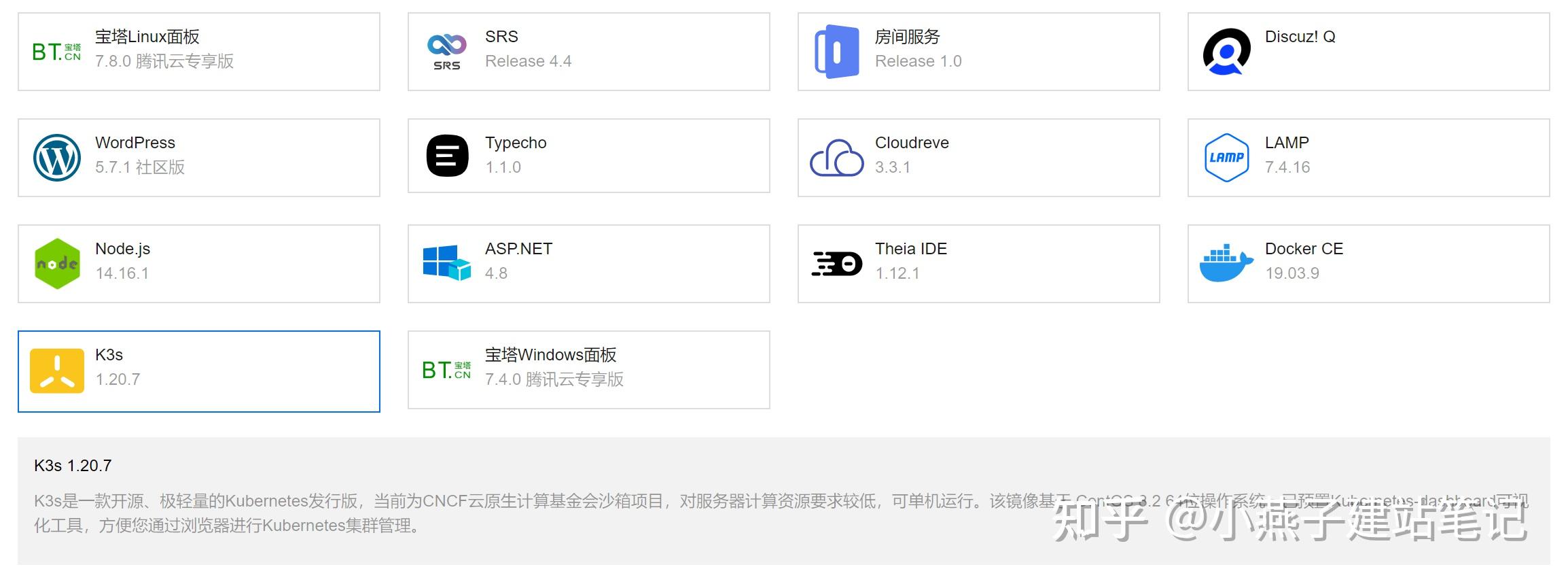Viewport: 1568px width, 584px height.
Task: Click the Cloudreve 3.3.1 version label
Action: pos(893,167)
